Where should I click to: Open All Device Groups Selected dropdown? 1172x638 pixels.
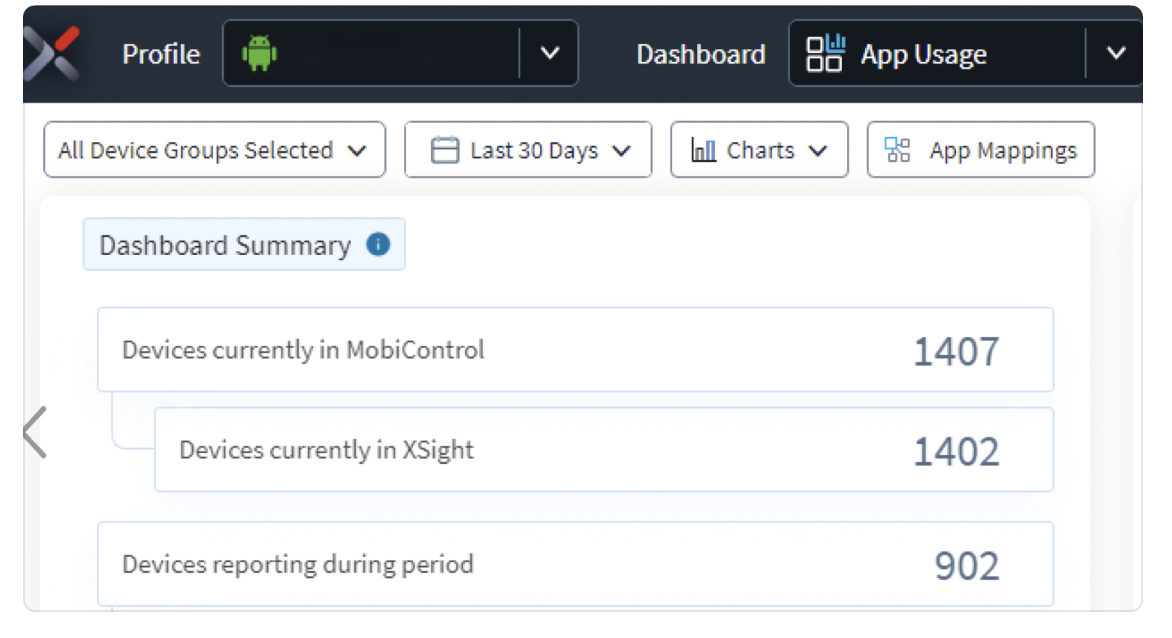point(214,151)
